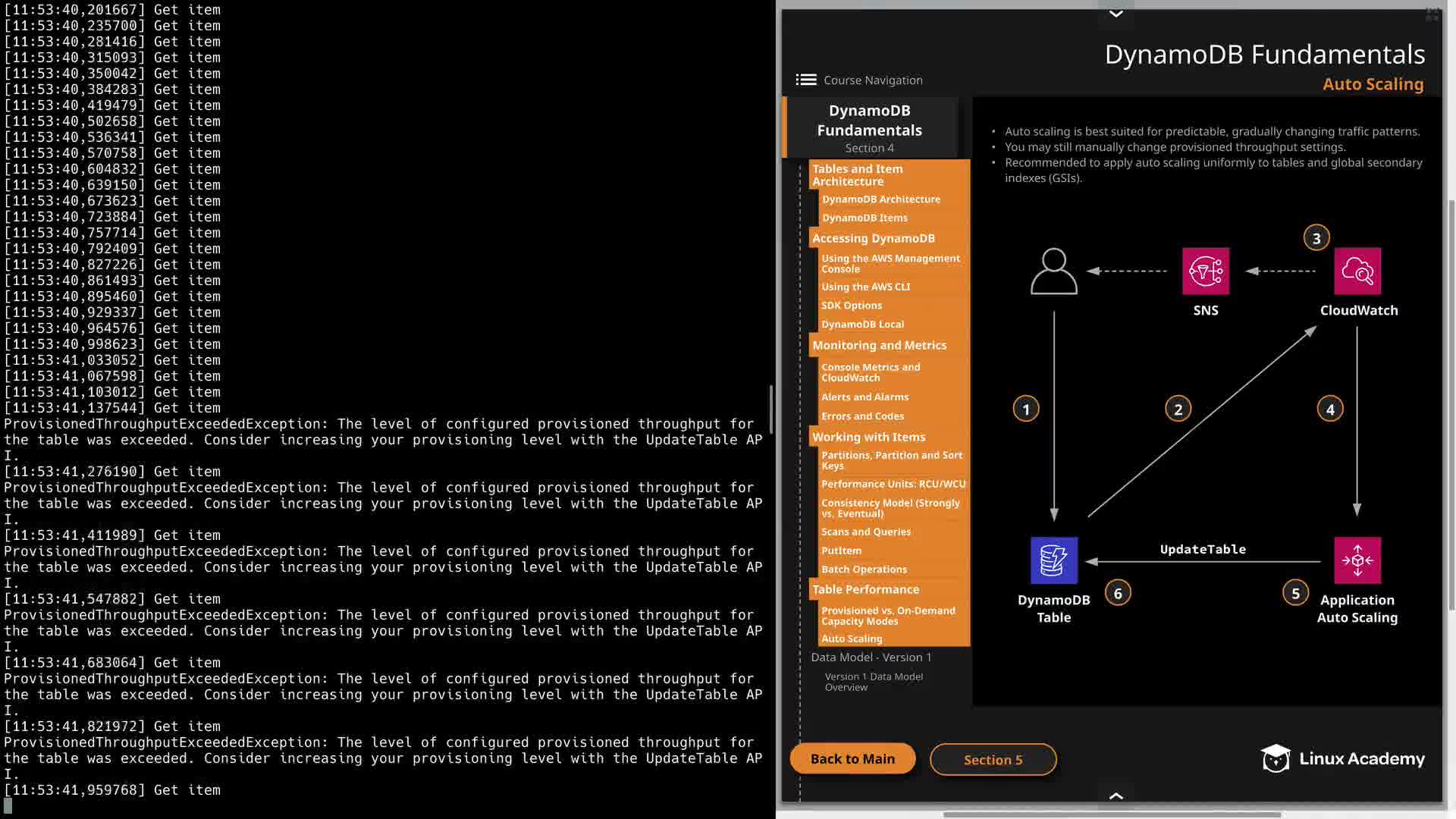The image size is (1456, 819).
Task: Click the SNS service icon
Action: [x=1205, y=271]
